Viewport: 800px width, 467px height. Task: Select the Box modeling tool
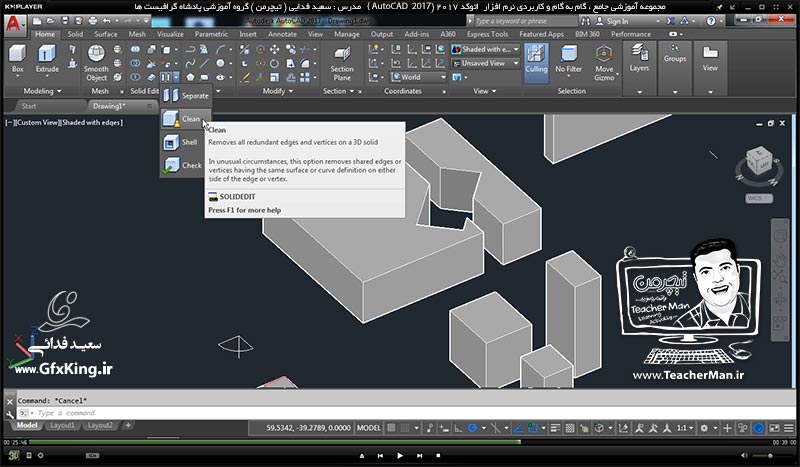pos(17,60)
